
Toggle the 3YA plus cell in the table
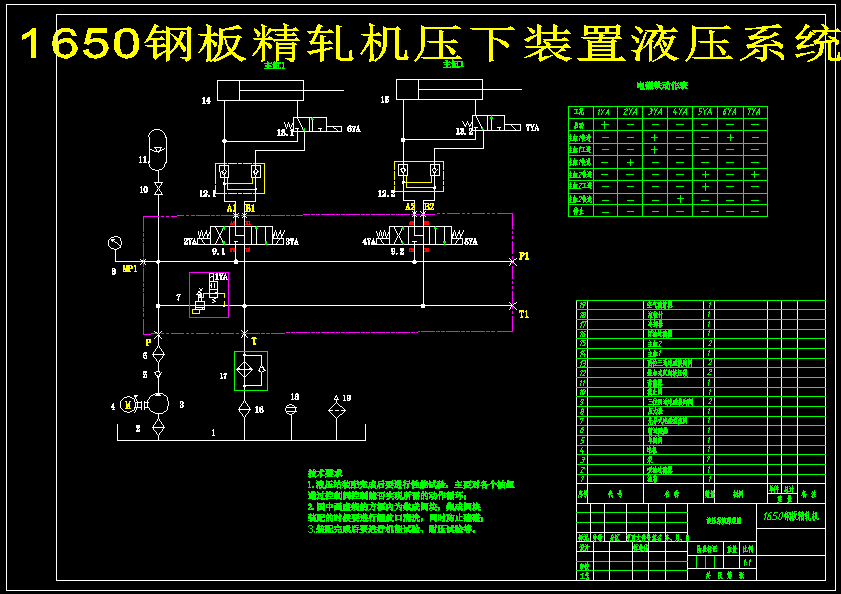click(654, 138)
